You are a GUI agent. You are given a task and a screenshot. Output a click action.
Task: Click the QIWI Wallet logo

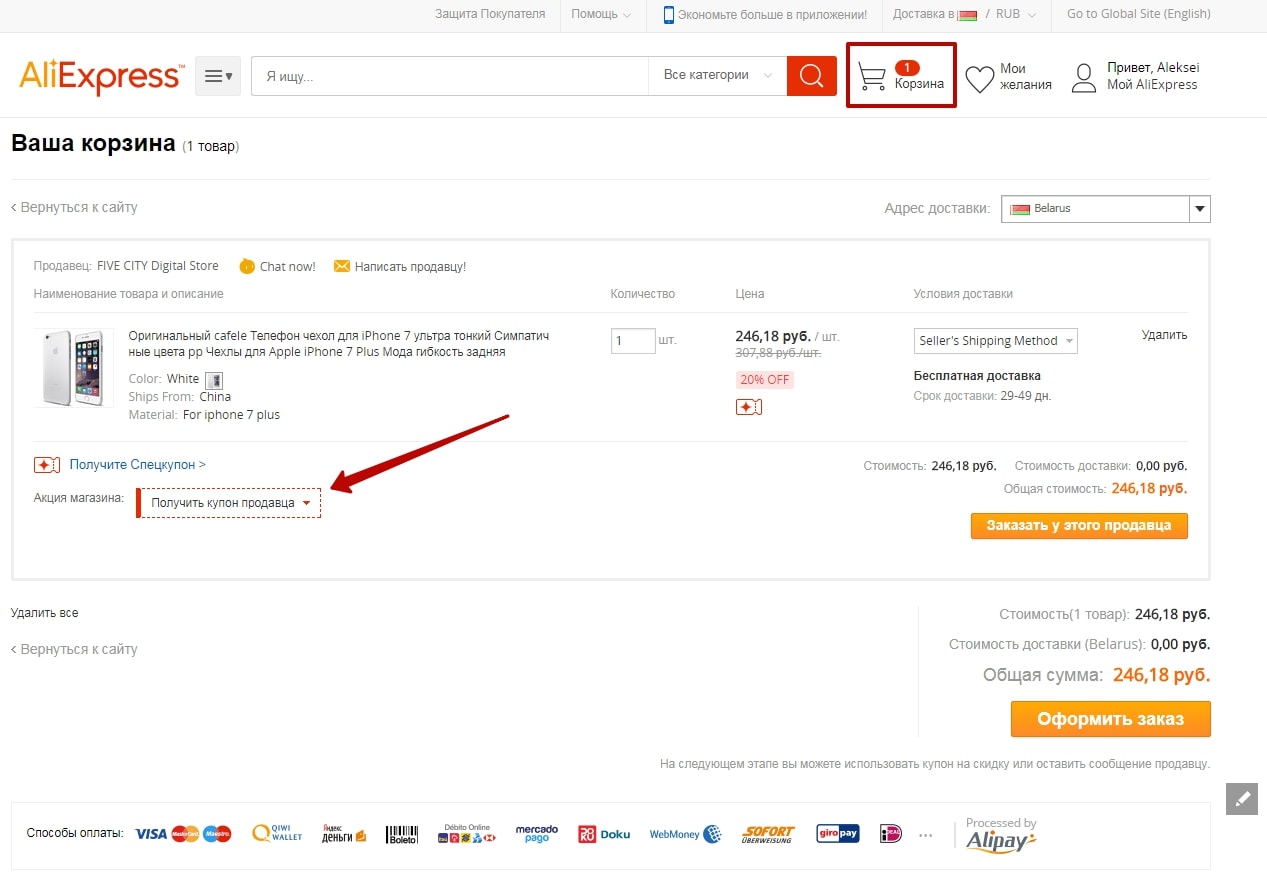pos(277,833)
